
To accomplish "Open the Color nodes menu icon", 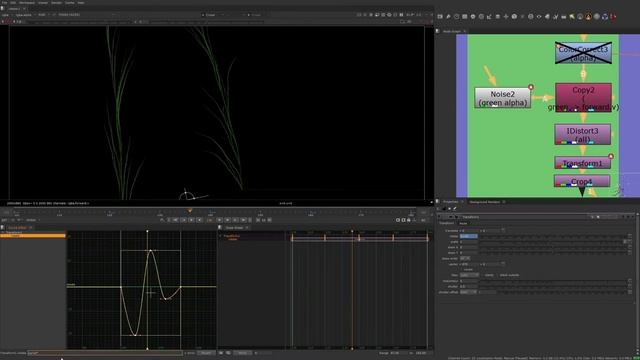I will pos(473,17).
